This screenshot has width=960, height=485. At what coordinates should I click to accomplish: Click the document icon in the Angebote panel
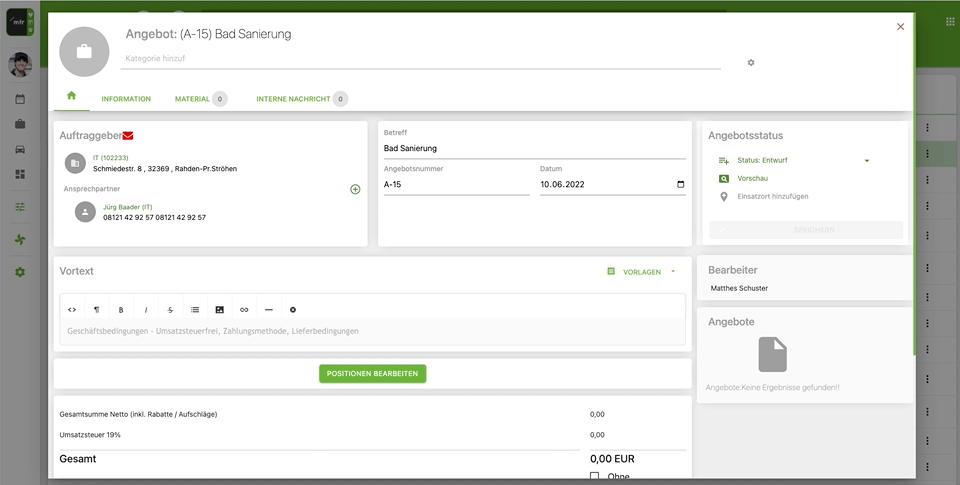[773, 354]
